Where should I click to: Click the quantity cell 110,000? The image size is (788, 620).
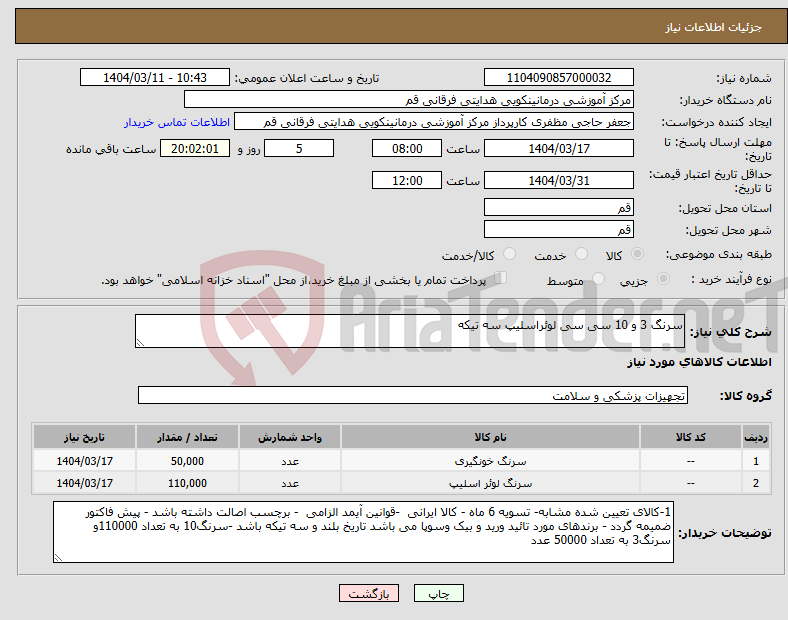[187, 483]
